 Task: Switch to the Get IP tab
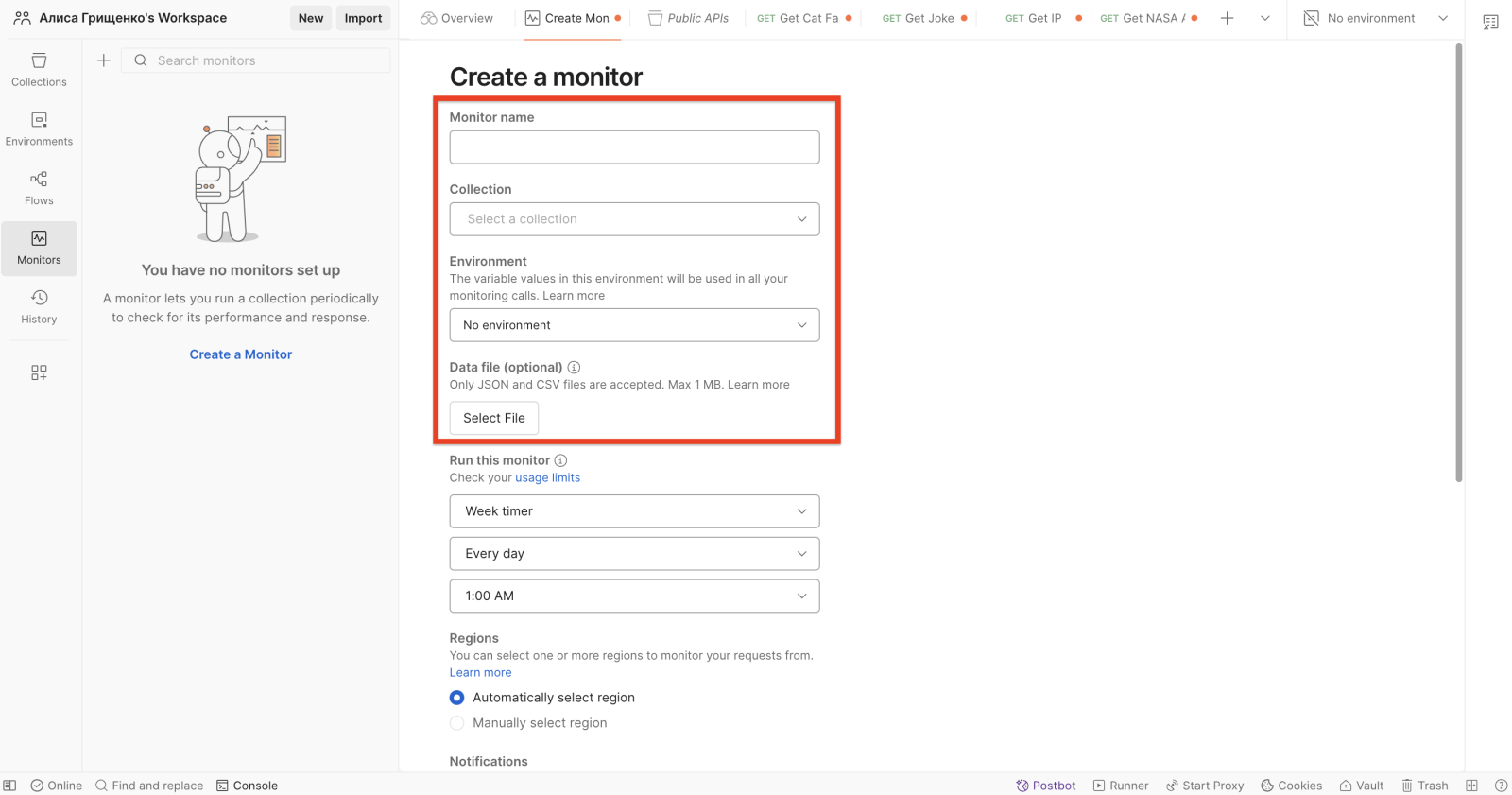pos(1043,18)
